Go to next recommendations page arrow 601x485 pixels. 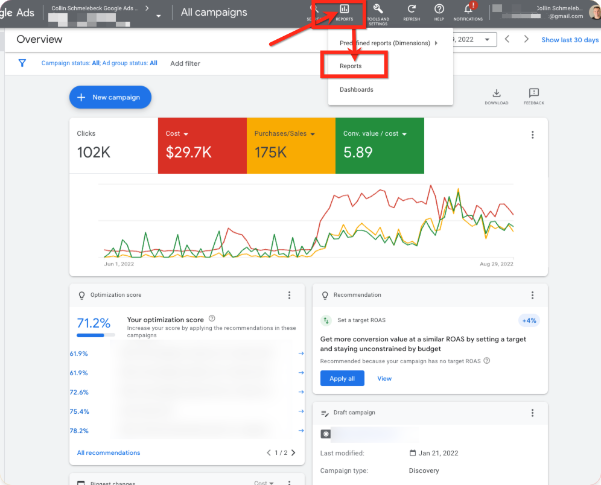[293, 453]
